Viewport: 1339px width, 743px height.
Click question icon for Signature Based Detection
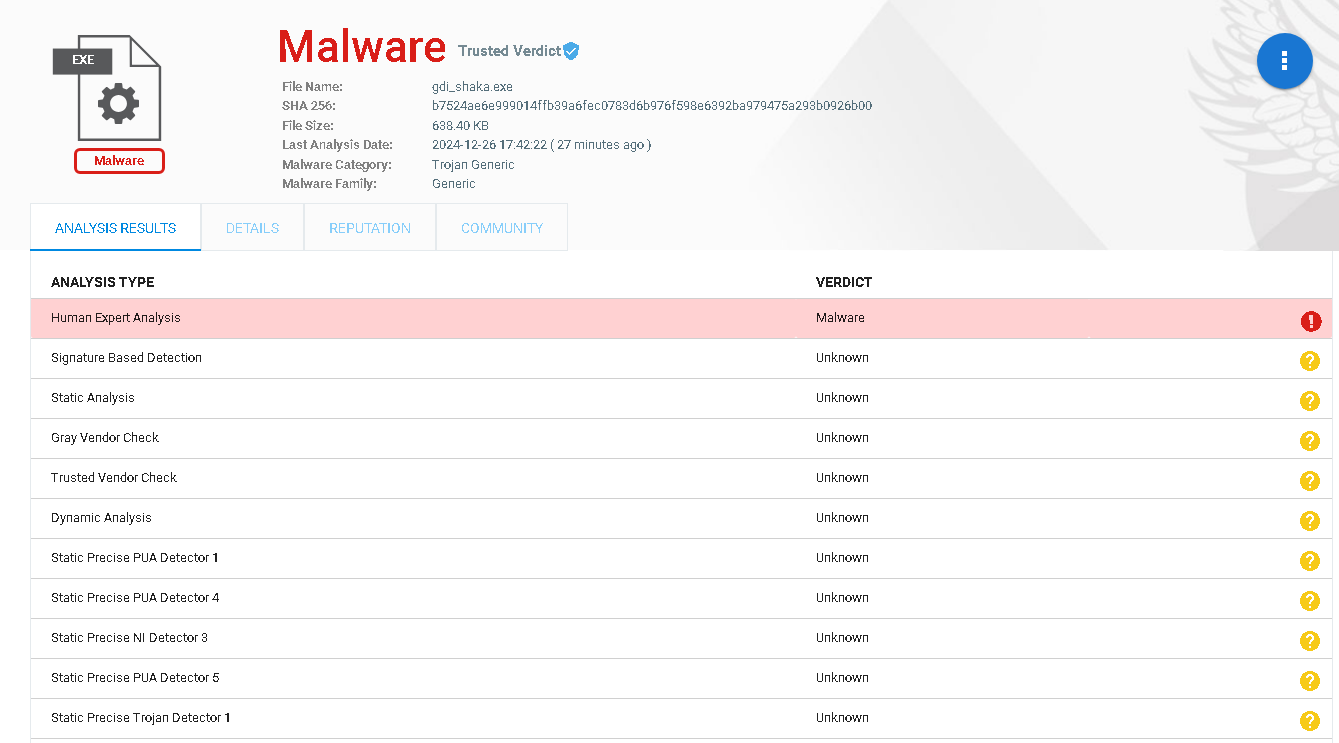pos(1309,361)
